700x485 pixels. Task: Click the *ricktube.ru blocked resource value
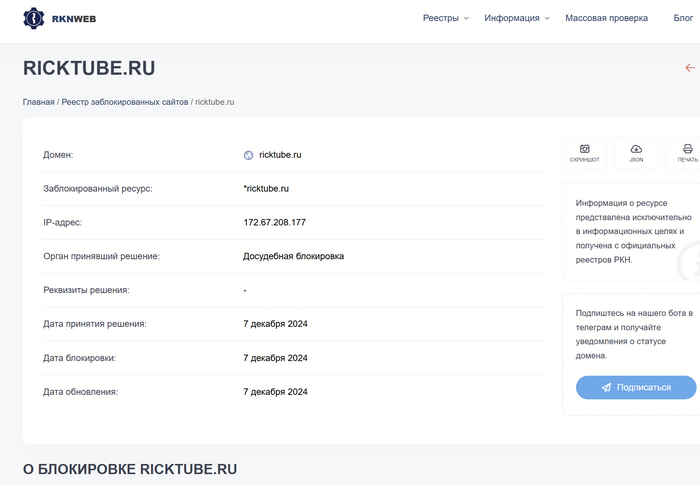click(266, 188)
